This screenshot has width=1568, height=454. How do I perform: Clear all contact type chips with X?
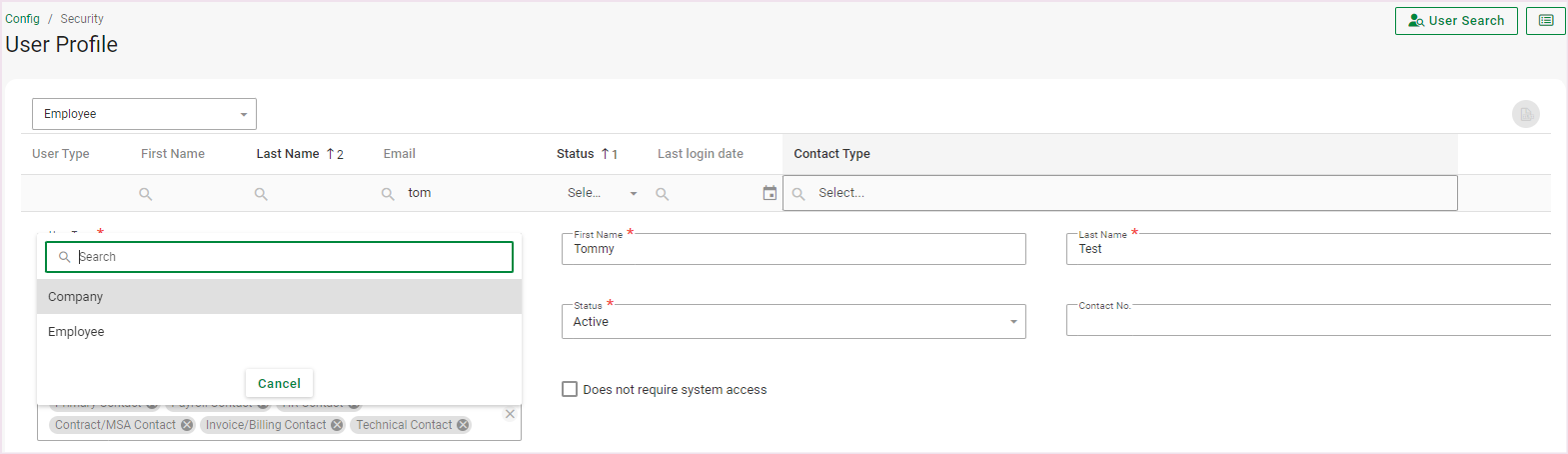[x=510, y=414]
